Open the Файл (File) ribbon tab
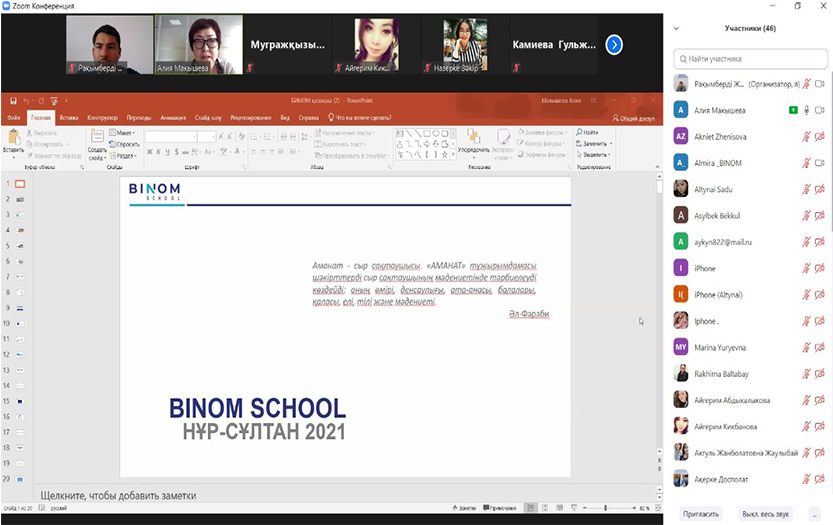Viewport: 833px width, 525px height. 14,118
